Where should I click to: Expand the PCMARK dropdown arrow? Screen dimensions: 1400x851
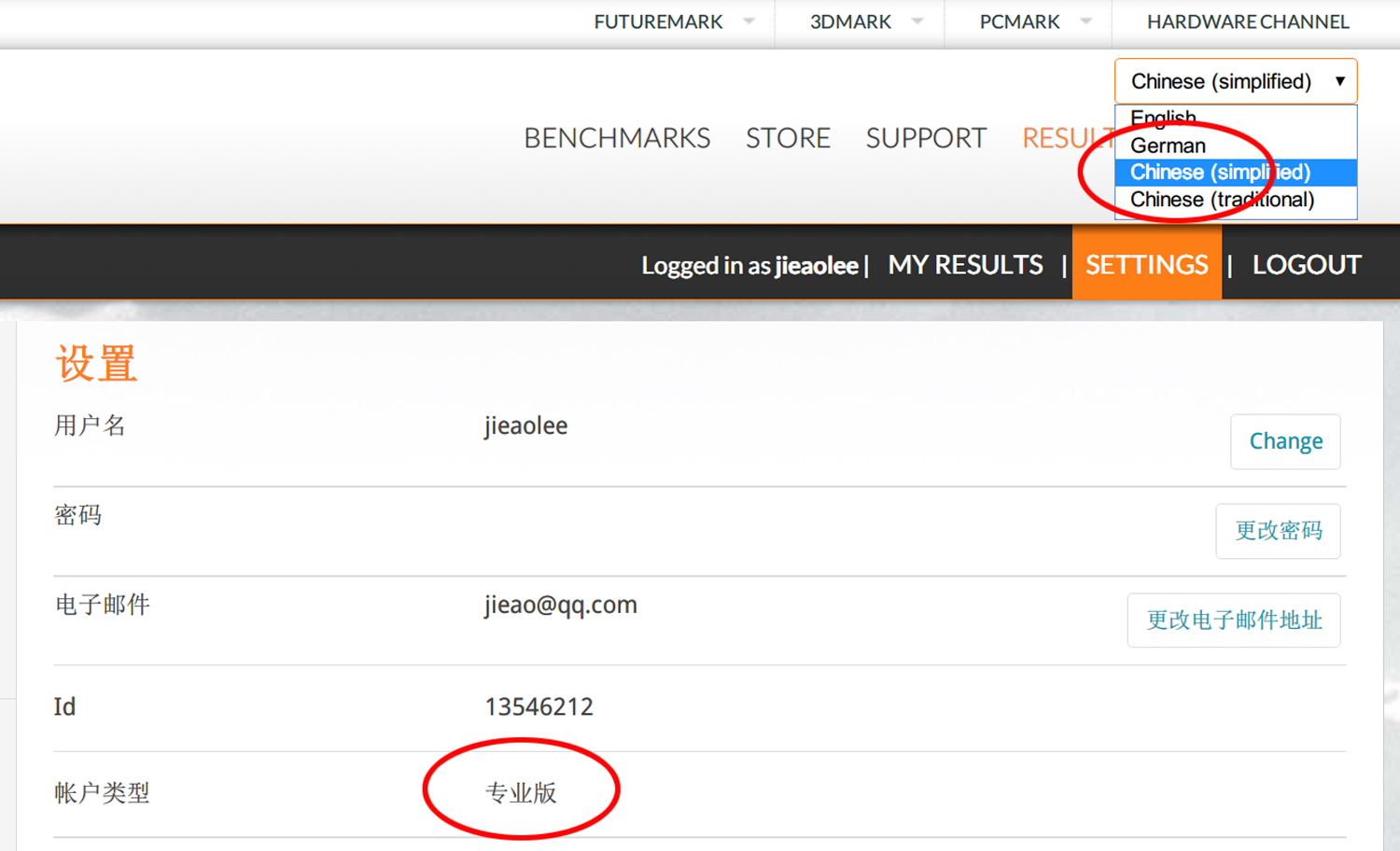pos(1085,21)
